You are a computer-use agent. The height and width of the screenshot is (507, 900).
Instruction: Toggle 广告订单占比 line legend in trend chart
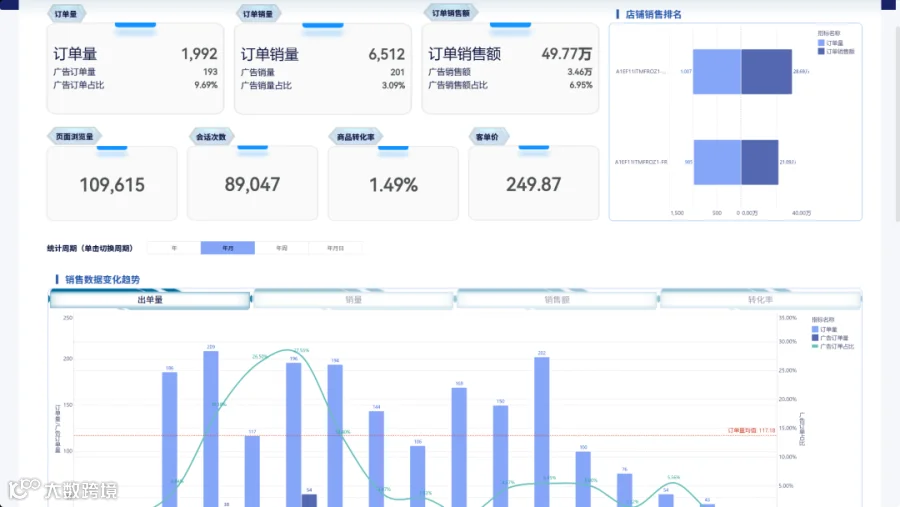pyautogui.click(x=815, y=346)
